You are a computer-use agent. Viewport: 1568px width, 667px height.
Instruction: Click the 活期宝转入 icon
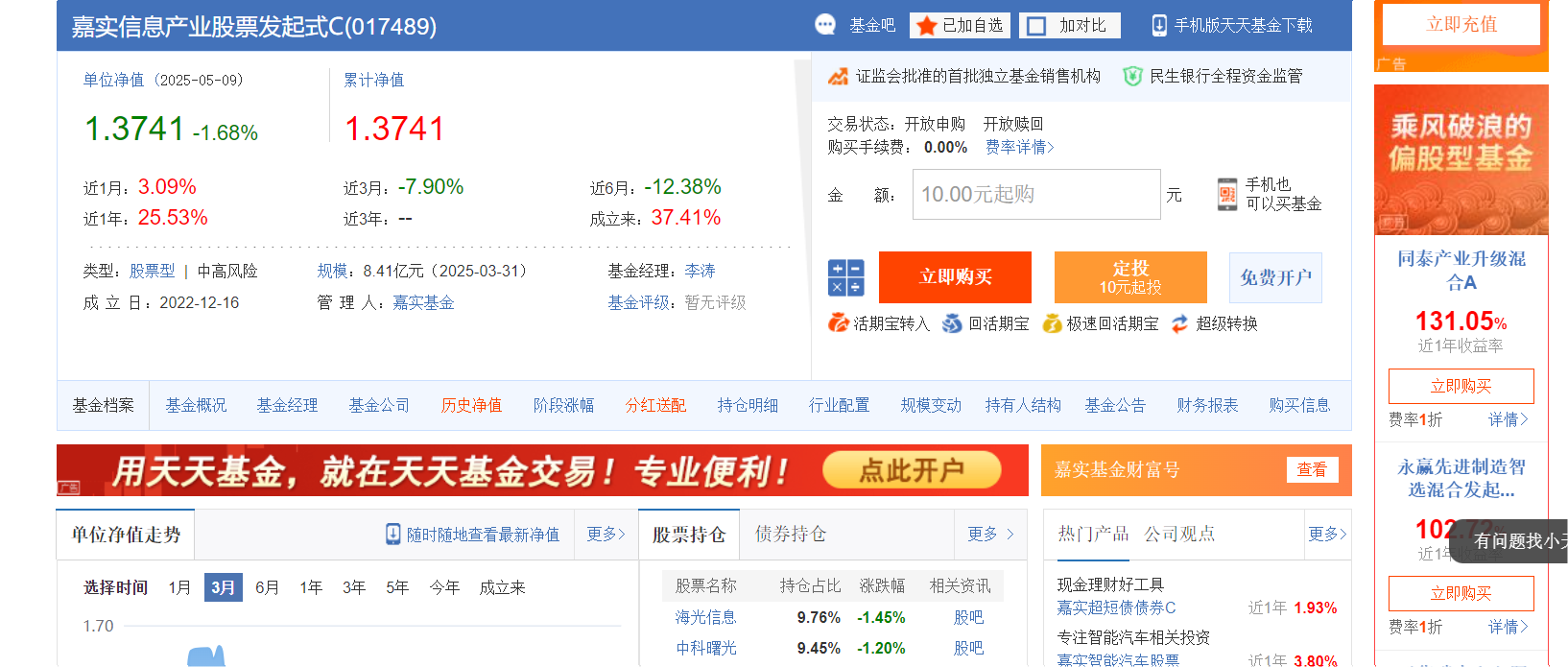point(838,323)
